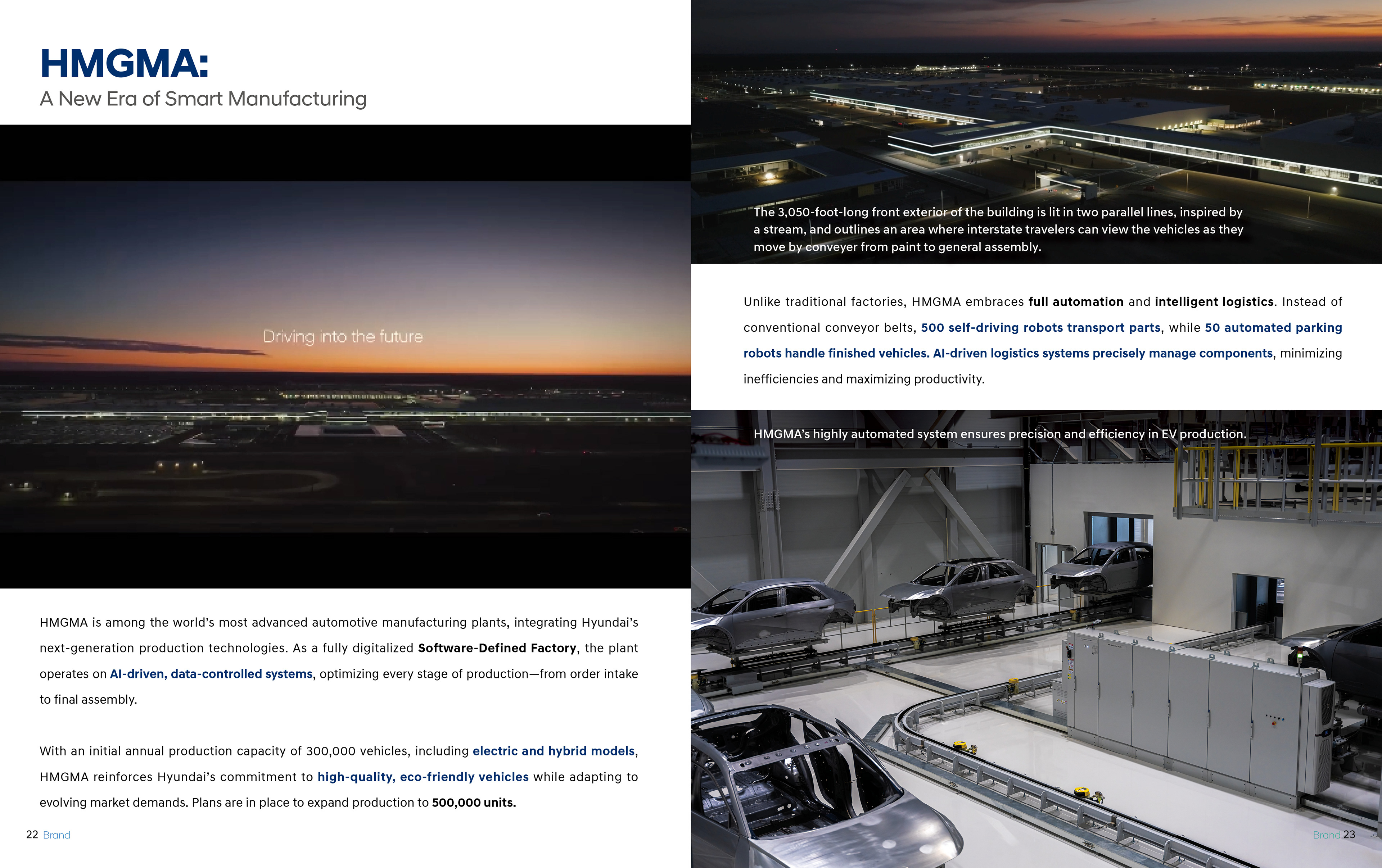Click the page 22 Brand footer label
1382x868 pixels.
48,835
